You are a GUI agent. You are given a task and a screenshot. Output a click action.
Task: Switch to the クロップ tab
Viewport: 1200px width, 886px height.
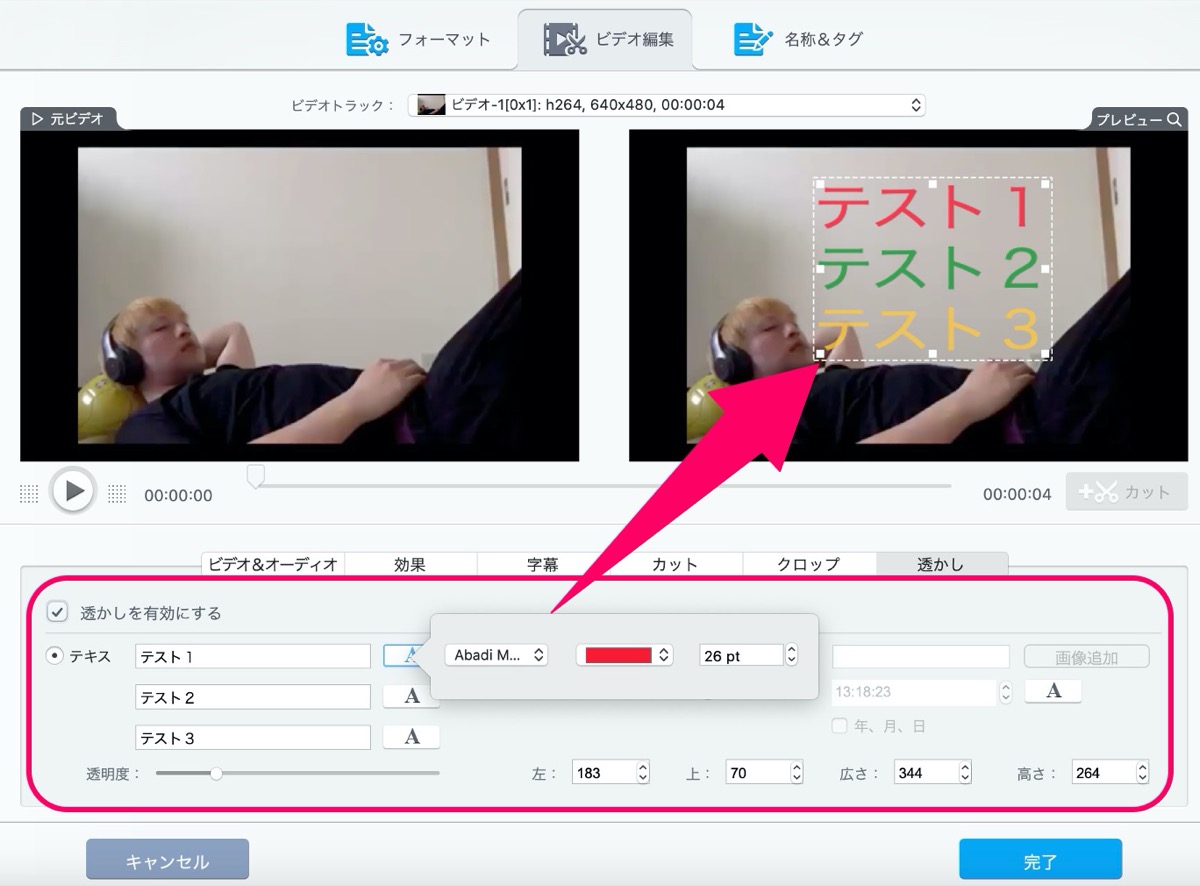(x=809, y=564)
